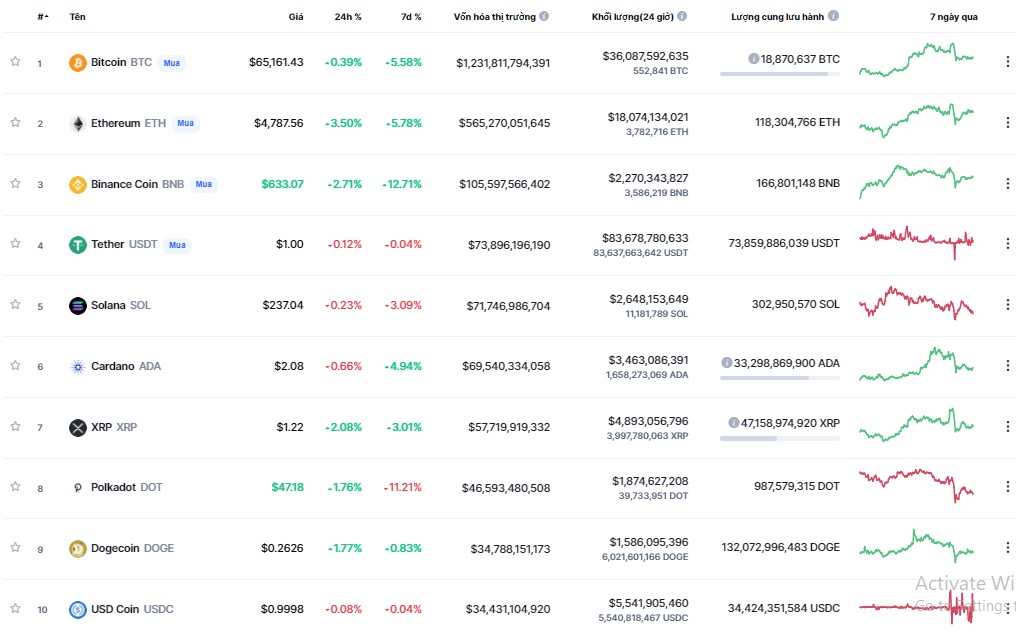
Task: Toggle the Dogecoin watchlist star
Action: (15, 547)
